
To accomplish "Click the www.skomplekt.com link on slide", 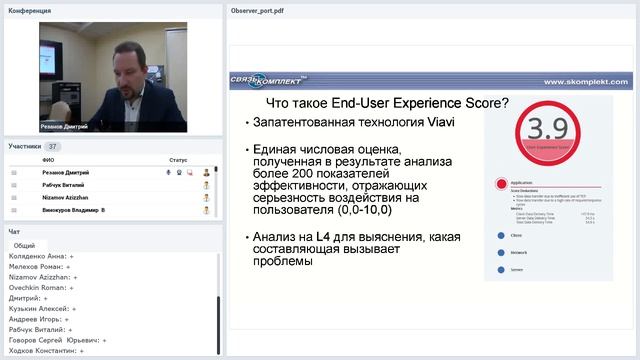I will click(586, 82).
